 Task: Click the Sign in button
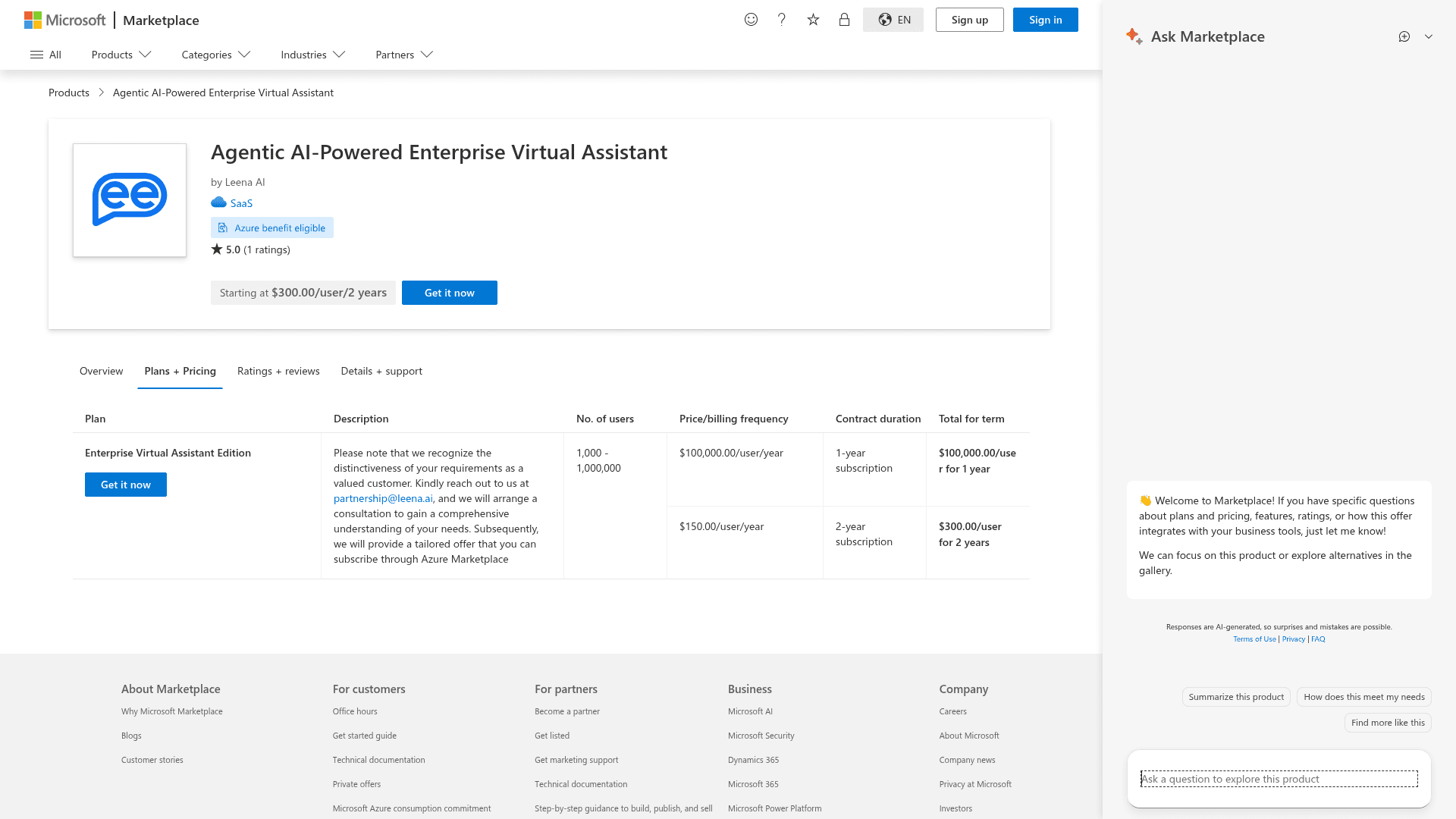(x=1045, y=20)
